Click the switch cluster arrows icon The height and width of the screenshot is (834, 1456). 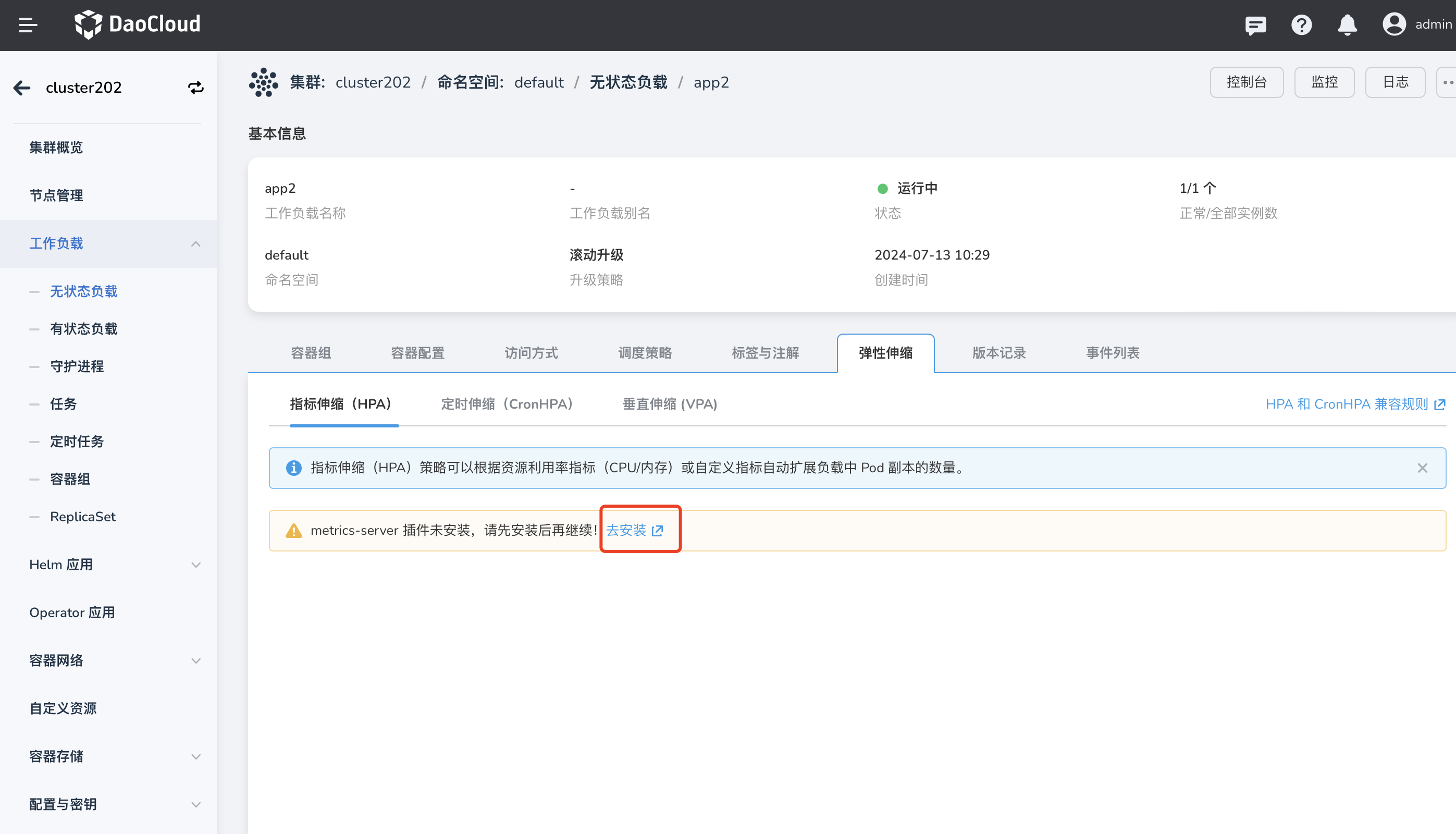[196, 88]
